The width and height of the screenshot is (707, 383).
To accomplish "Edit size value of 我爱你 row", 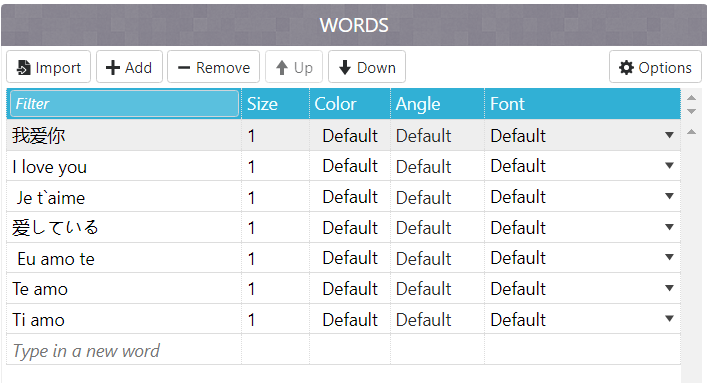I will coord(275,135).
